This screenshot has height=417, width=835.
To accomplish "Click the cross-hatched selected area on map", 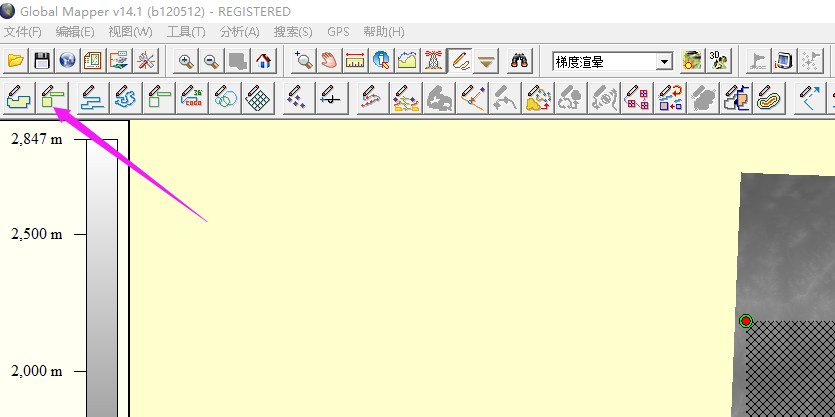I will pos(791,369).
